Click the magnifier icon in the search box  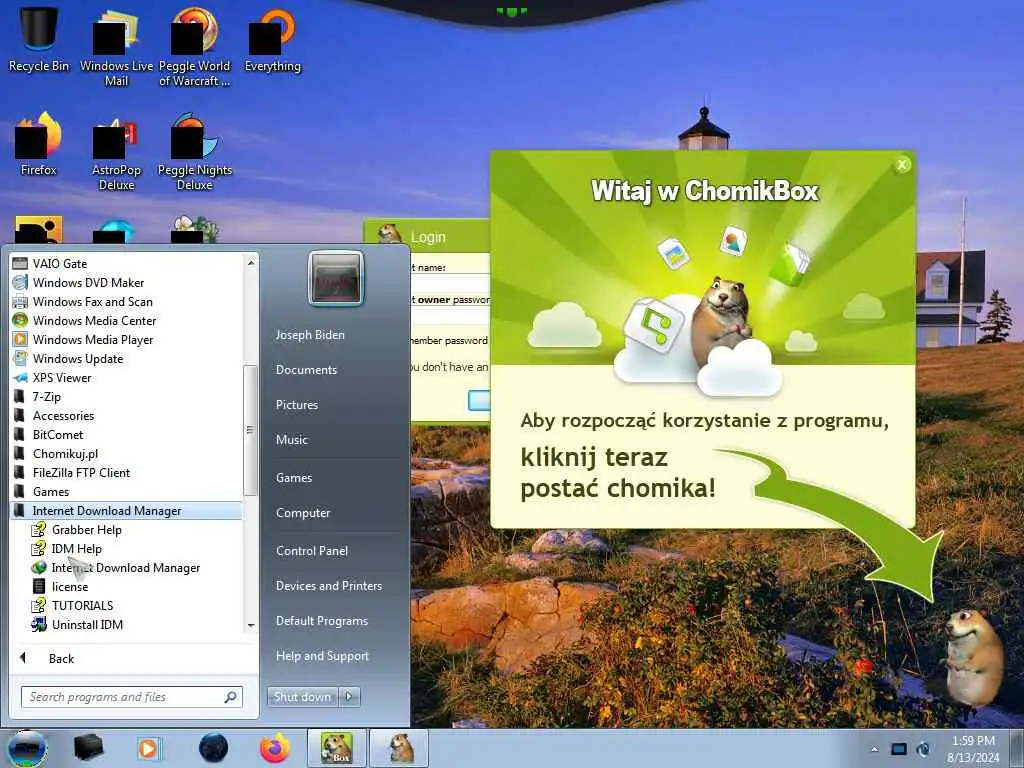coord(231,697)
